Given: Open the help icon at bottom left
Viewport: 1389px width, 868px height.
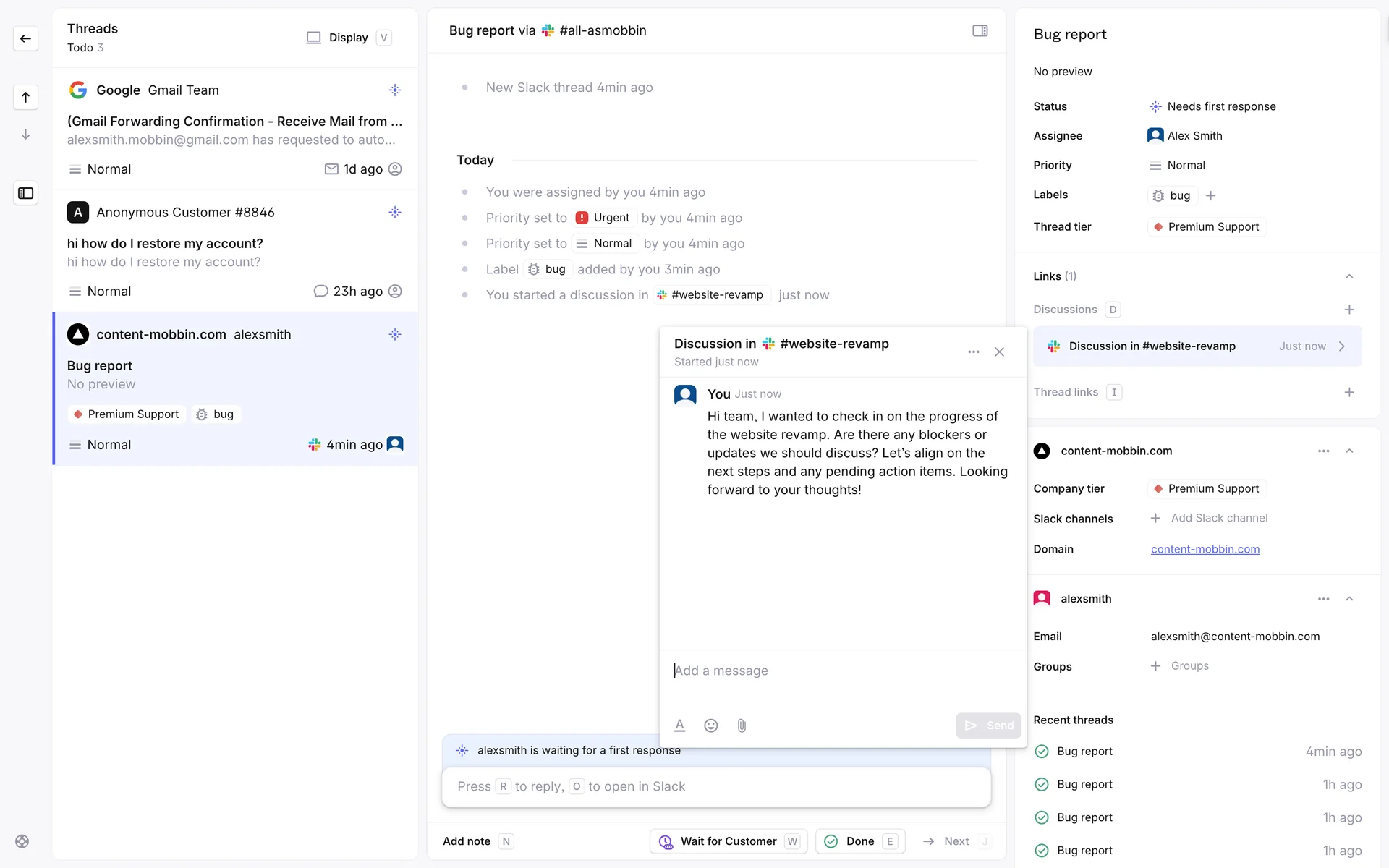Looking at the screenshot, I should tap(22, 841).
